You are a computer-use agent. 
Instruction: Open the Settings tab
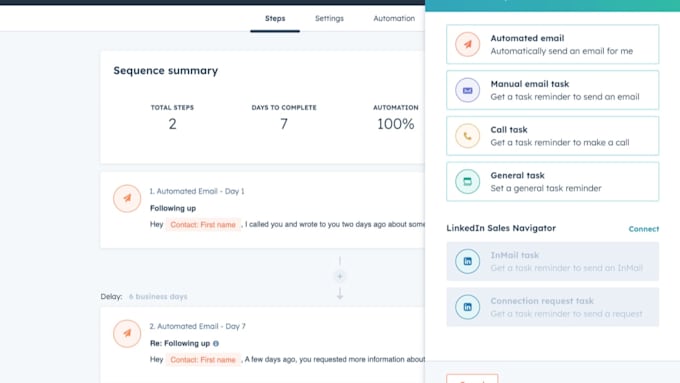[329, 19]
